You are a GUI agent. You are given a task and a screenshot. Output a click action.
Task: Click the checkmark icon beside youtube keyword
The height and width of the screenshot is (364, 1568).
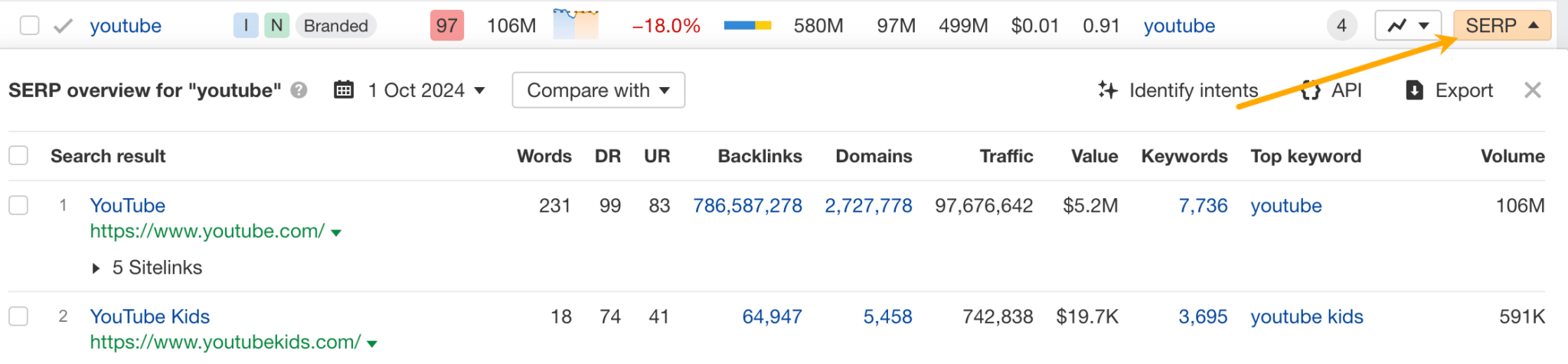tap(63, 26)
